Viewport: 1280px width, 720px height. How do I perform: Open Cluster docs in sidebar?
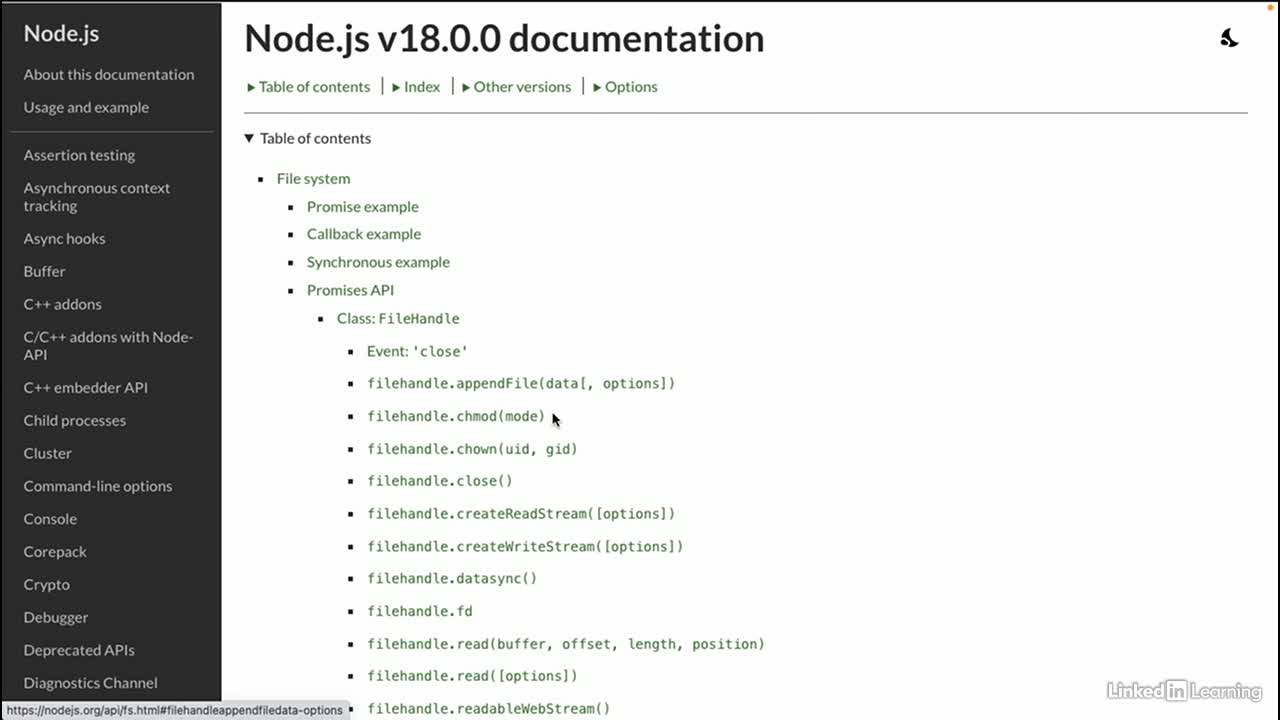point(47,453)
